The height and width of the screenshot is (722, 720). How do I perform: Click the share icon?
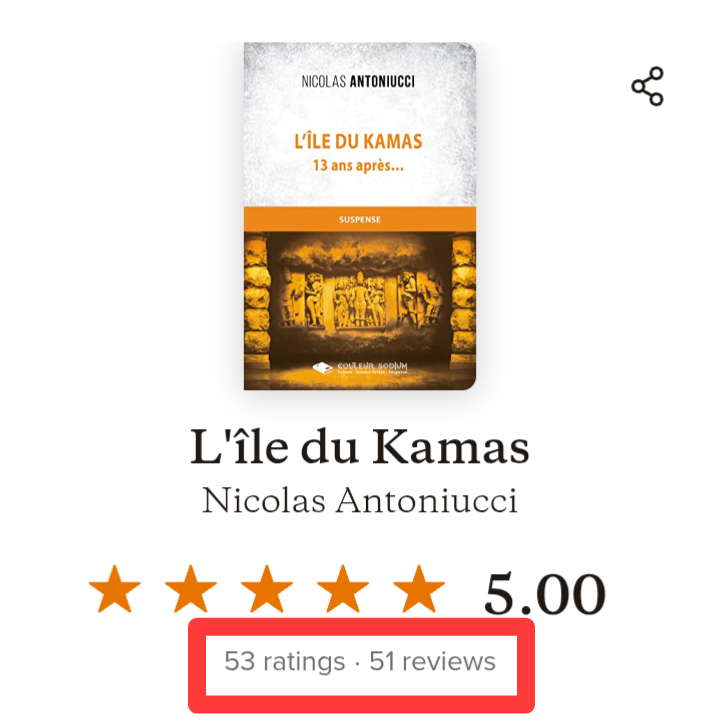point(647,86)
